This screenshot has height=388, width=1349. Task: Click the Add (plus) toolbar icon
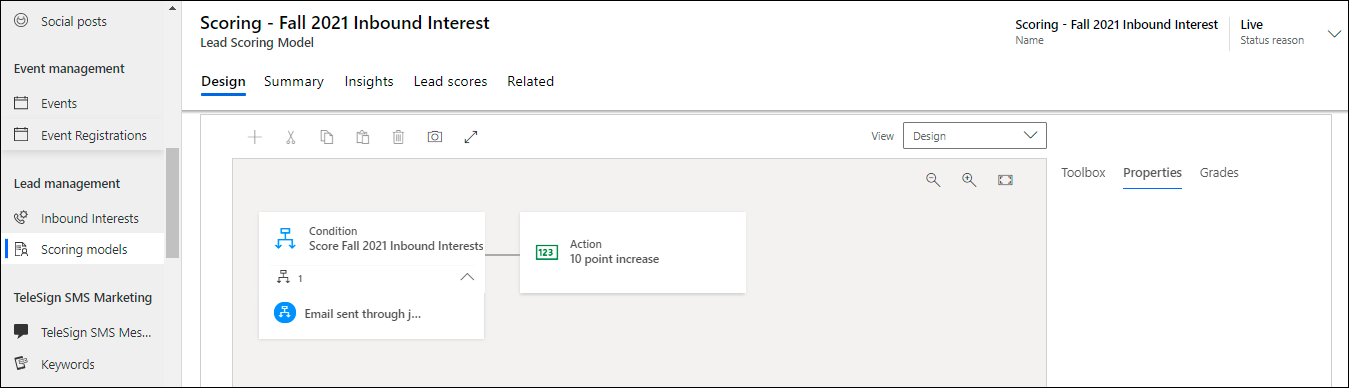click(254, 137)
